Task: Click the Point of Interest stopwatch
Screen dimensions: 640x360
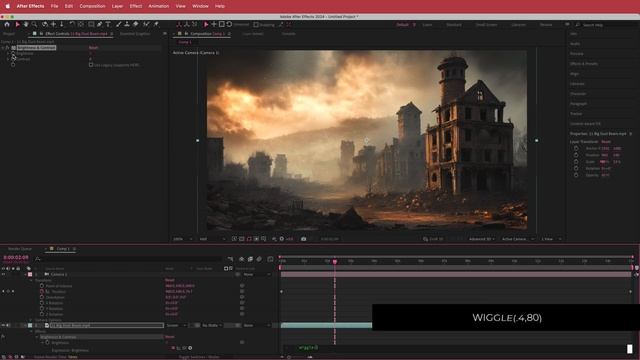Action: click(42, 286)
